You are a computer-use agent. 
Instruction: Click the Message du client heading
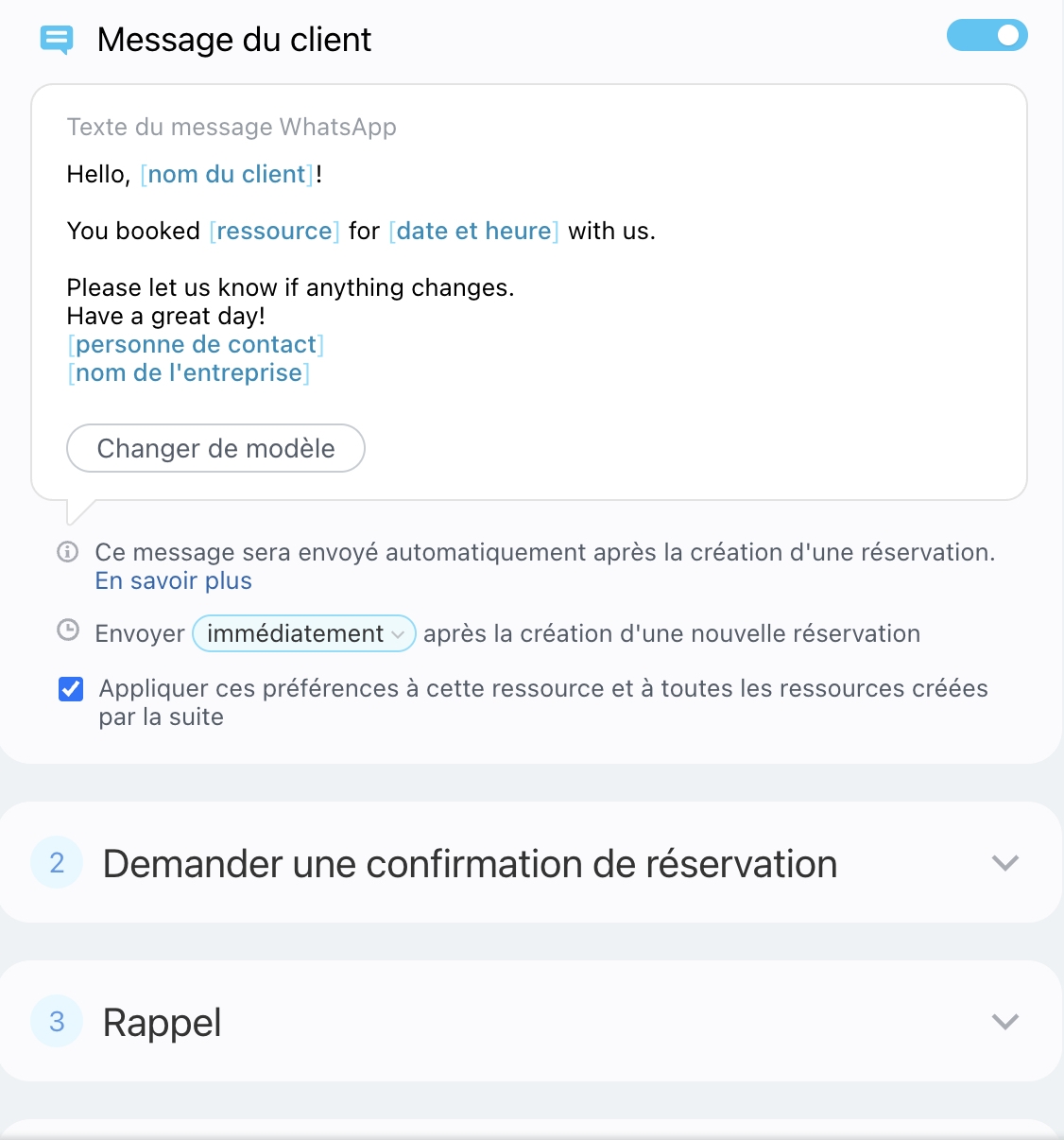(234, 40)
